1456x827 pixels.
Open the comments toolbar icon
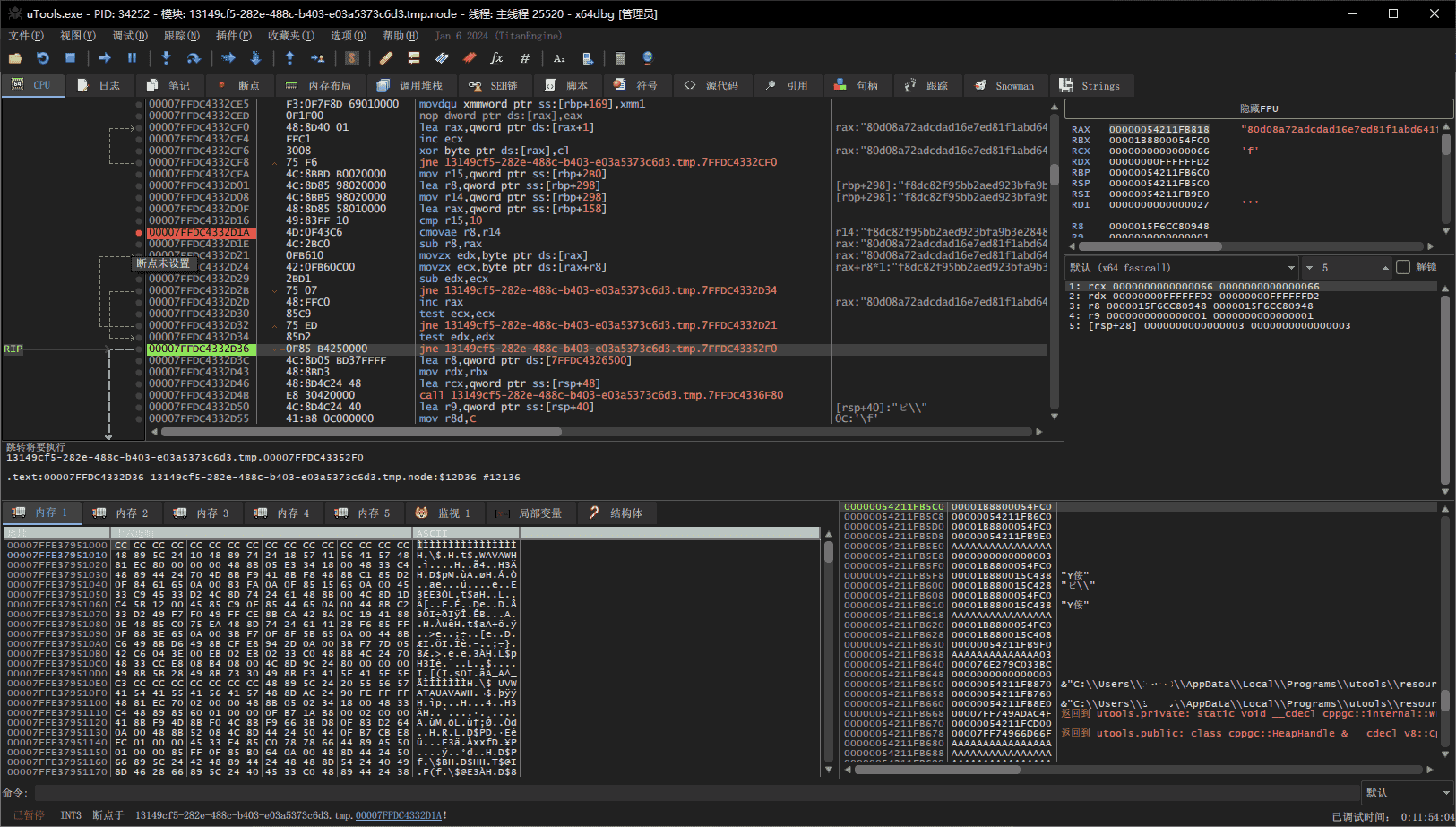click(x=414, y=58)
